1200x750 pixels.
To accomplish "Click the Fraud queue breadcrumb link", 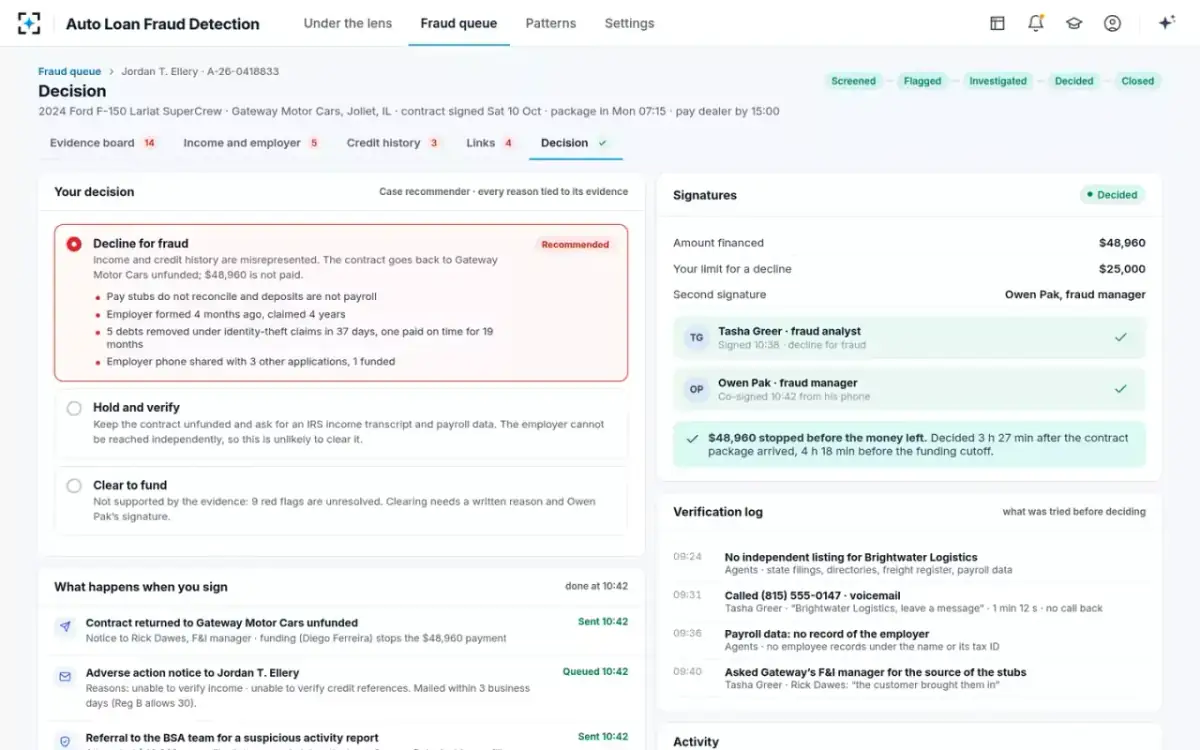I will coord(69,72).
